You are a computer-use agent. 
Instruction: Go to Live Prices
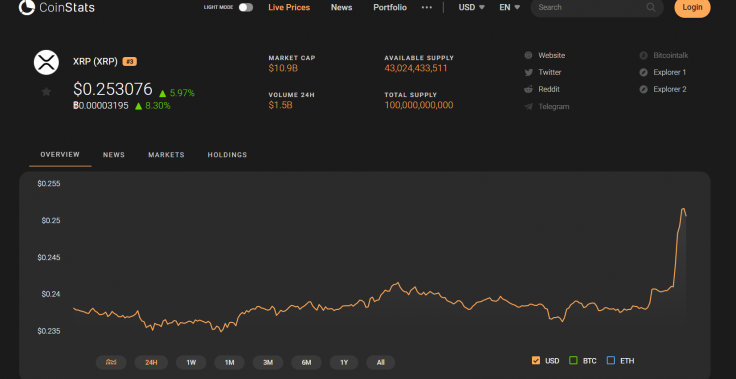tap(289, 8)
